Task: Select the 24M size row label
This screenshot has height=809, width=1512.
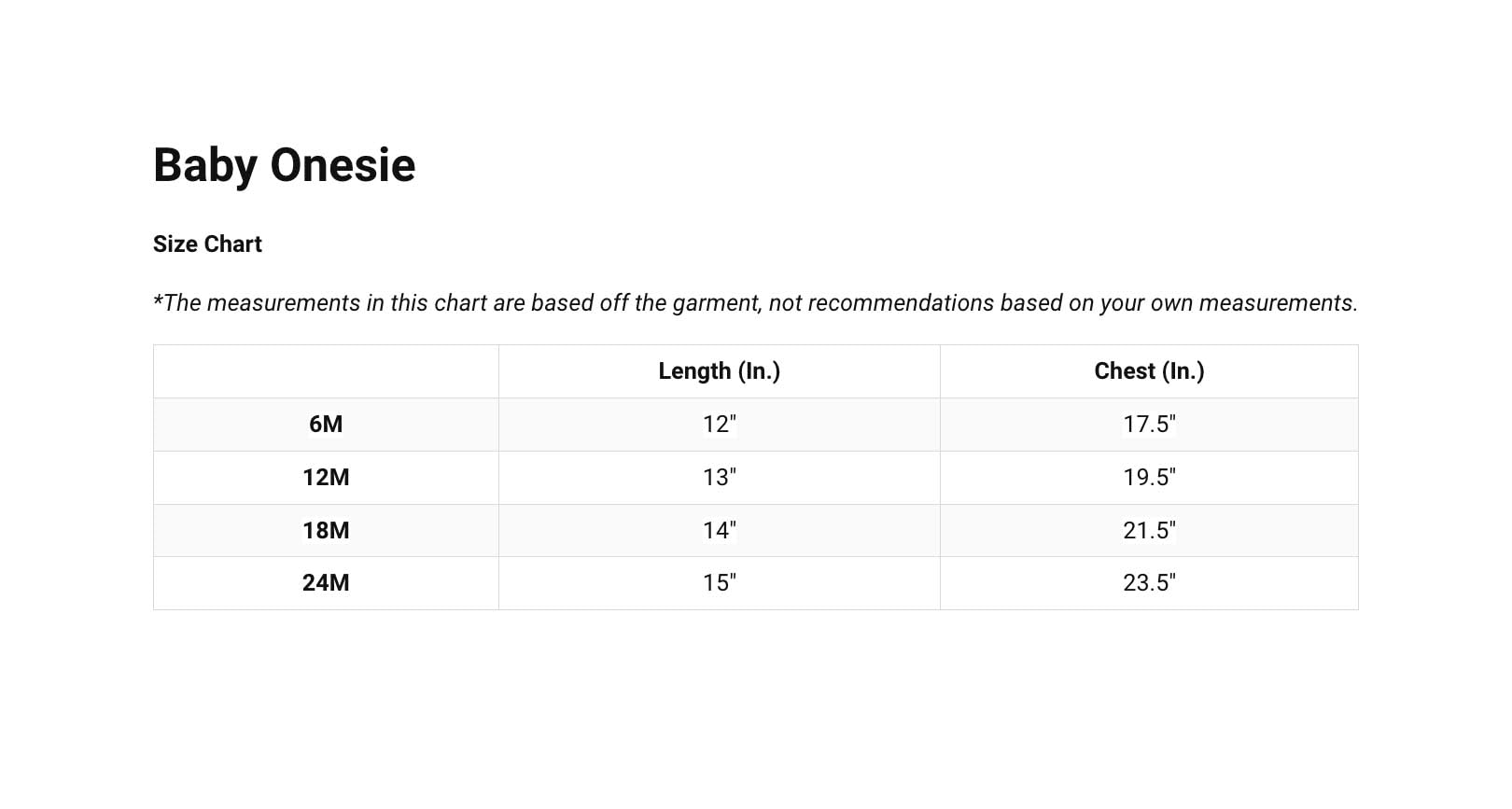Action: (x=326, y=583)
